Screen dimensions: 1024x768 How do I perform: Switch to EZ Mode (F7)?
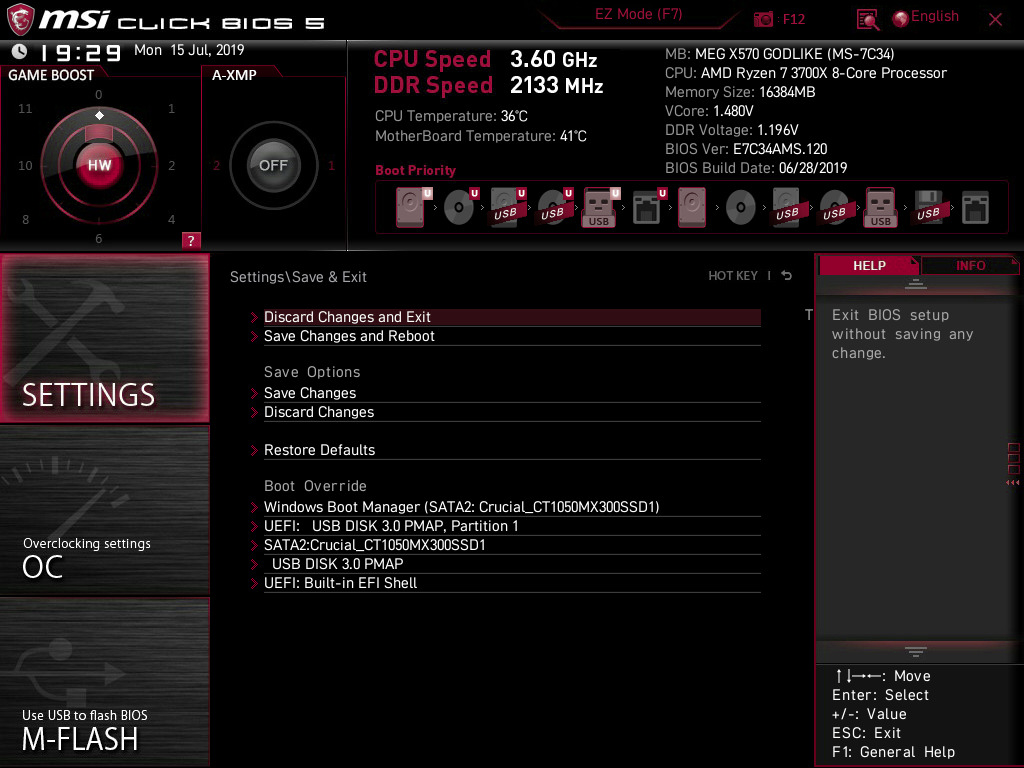(639, 14)
